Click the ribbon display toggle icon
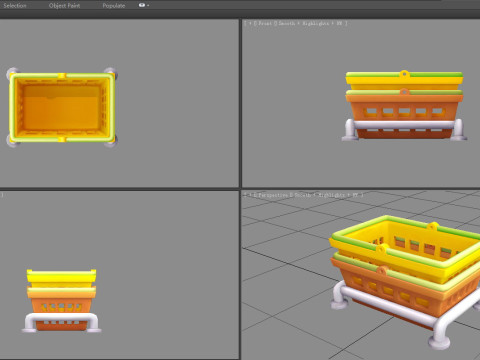 click(142, 5)
